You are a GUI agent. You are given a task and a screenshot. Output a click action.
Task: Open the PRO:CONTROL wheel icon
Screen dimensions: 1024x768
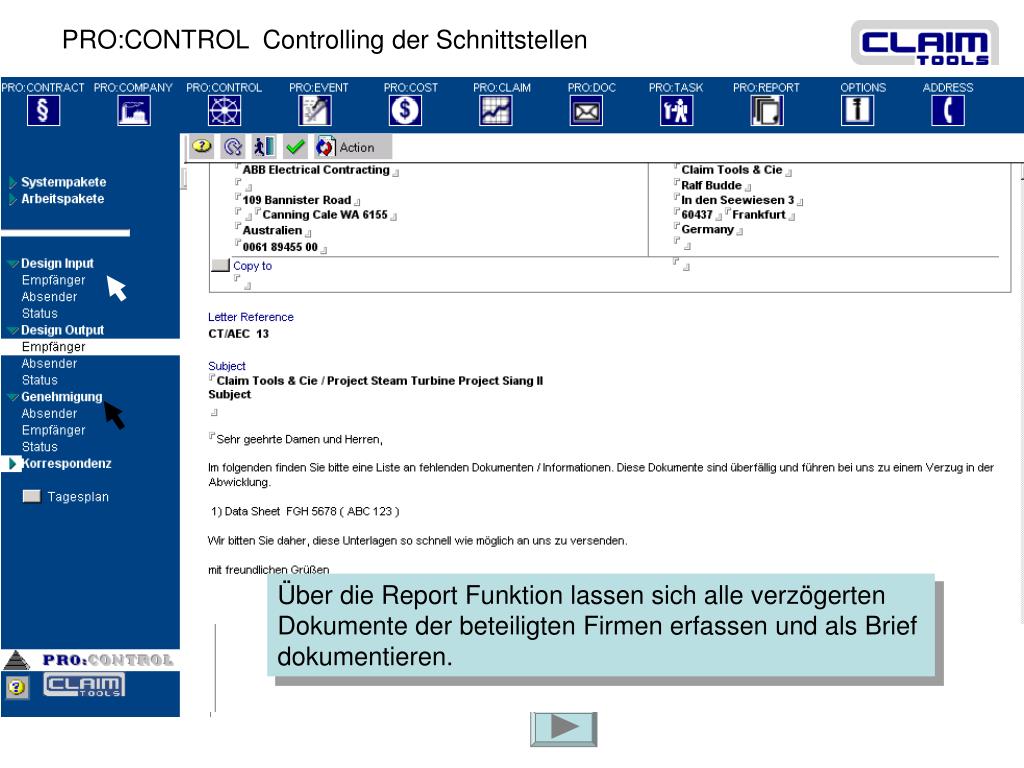[224, 110]
